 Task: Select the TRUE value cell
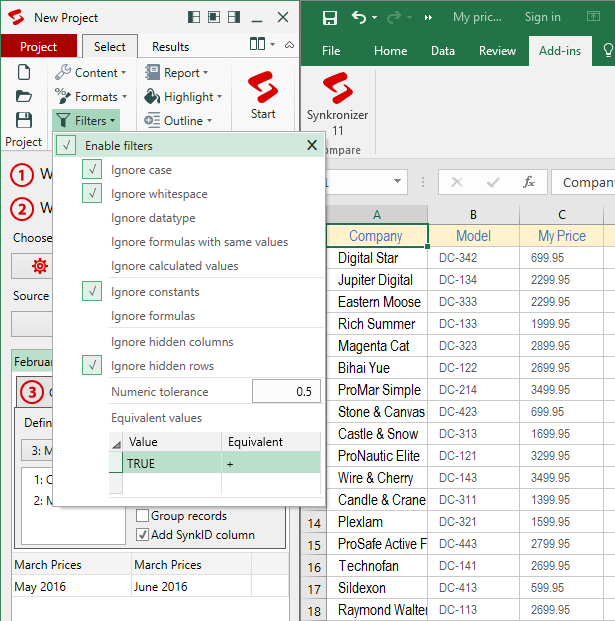pyautogui.click(x=172, y=463)
